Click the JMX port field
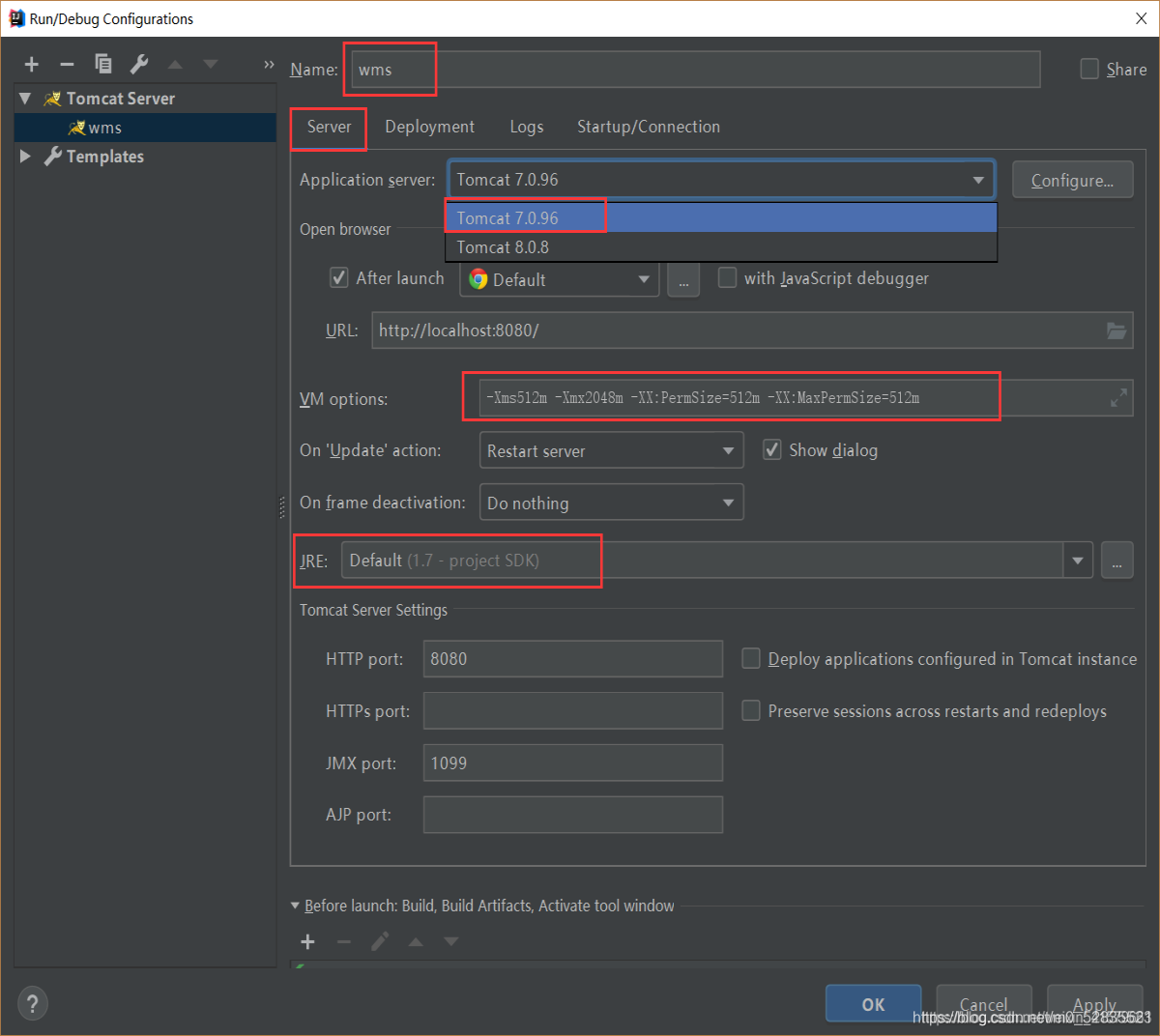This screenshot has height=1036, width=1160. 573,763
